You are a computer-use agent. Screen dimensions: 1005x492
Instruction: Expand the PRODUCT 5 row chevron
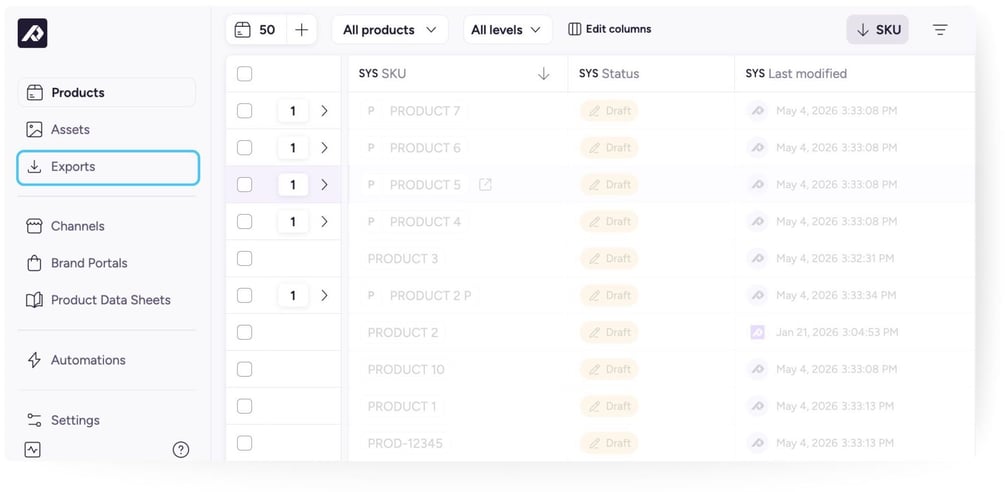click(324, 184)
